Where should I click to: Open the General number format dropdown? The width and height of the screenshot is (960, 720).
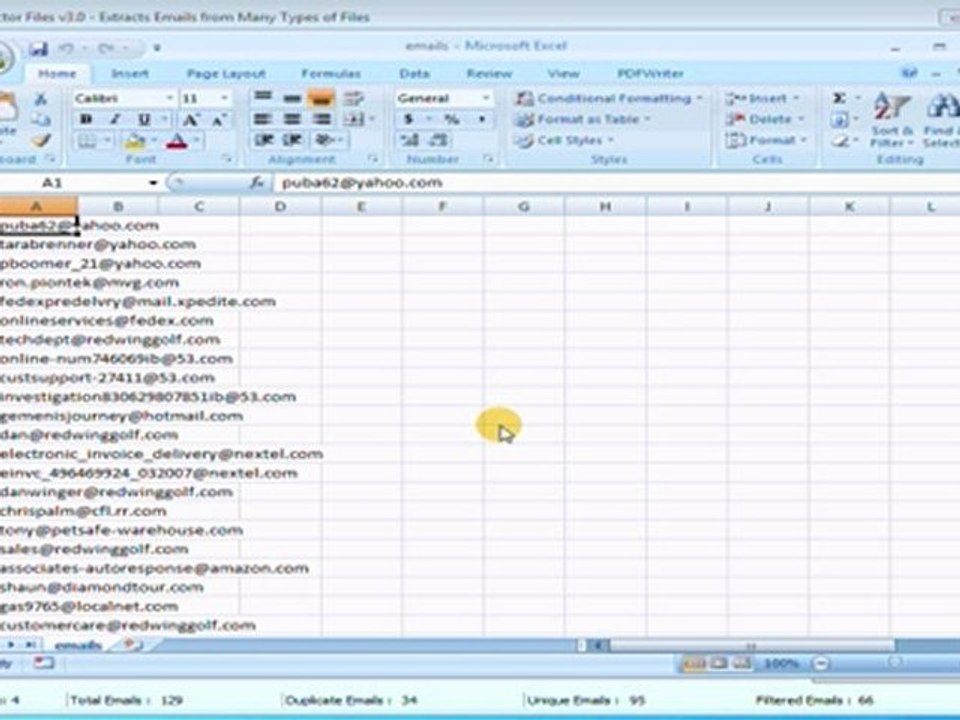click(486, 98)
